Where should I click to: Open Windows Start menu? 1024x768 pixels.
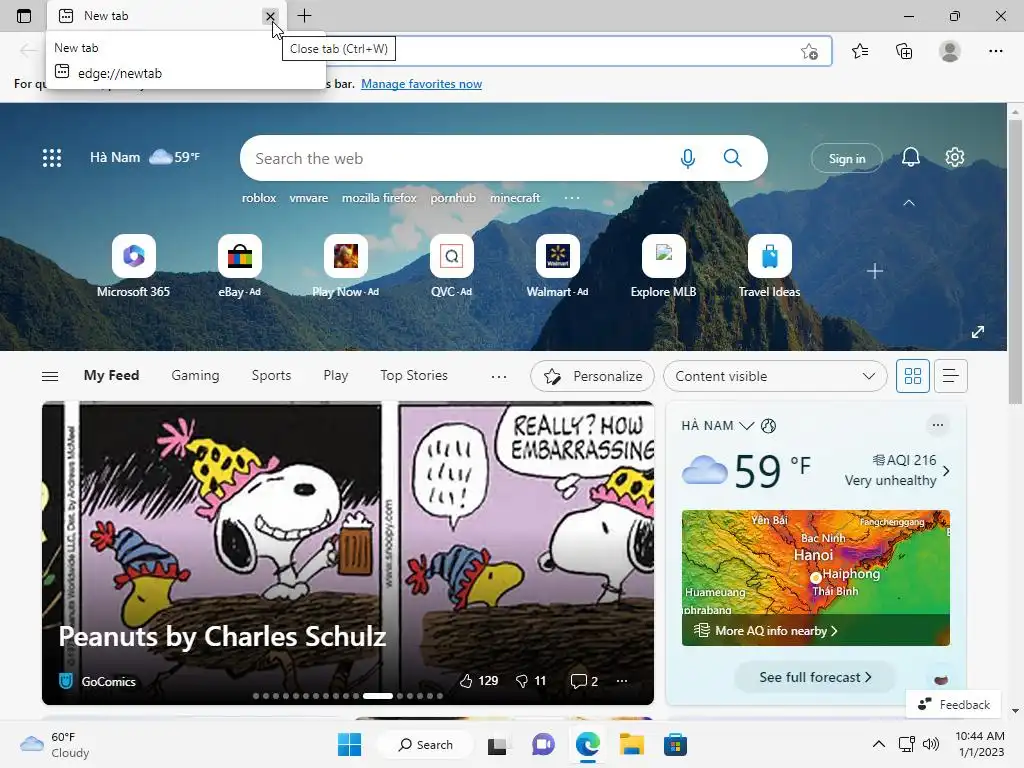(349, 744)
